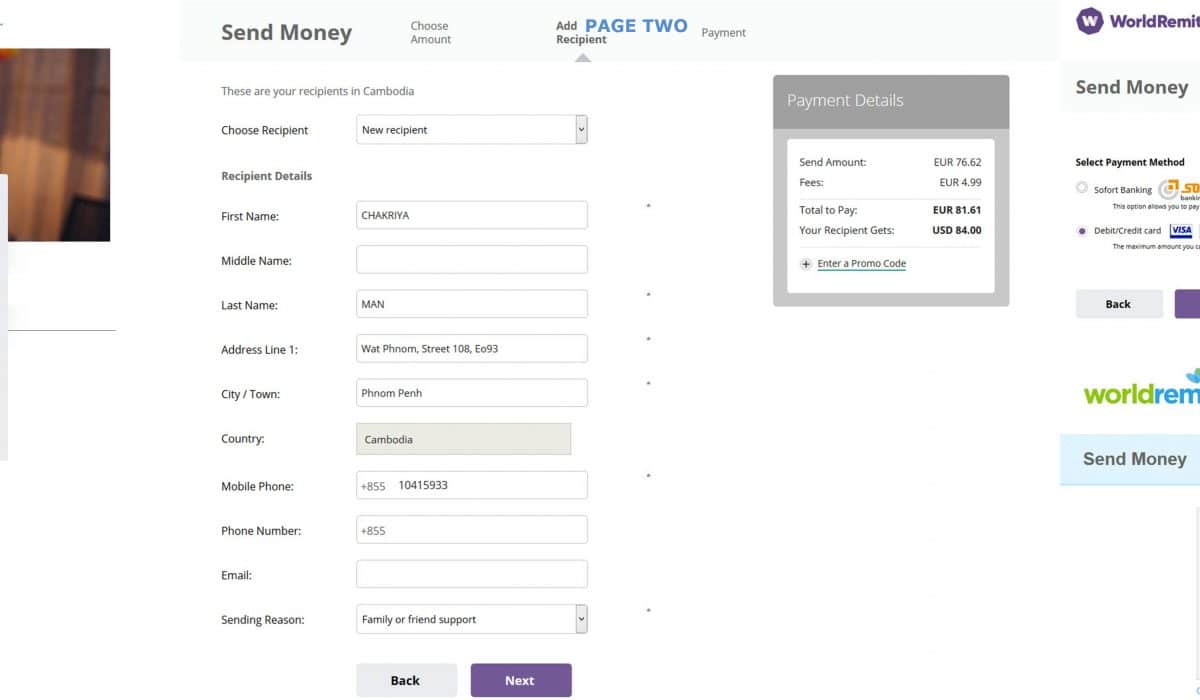Open the Enter a Promo Code link
Image resolution: width=1200 pixels, height=700 pixels.
point(861,264)
